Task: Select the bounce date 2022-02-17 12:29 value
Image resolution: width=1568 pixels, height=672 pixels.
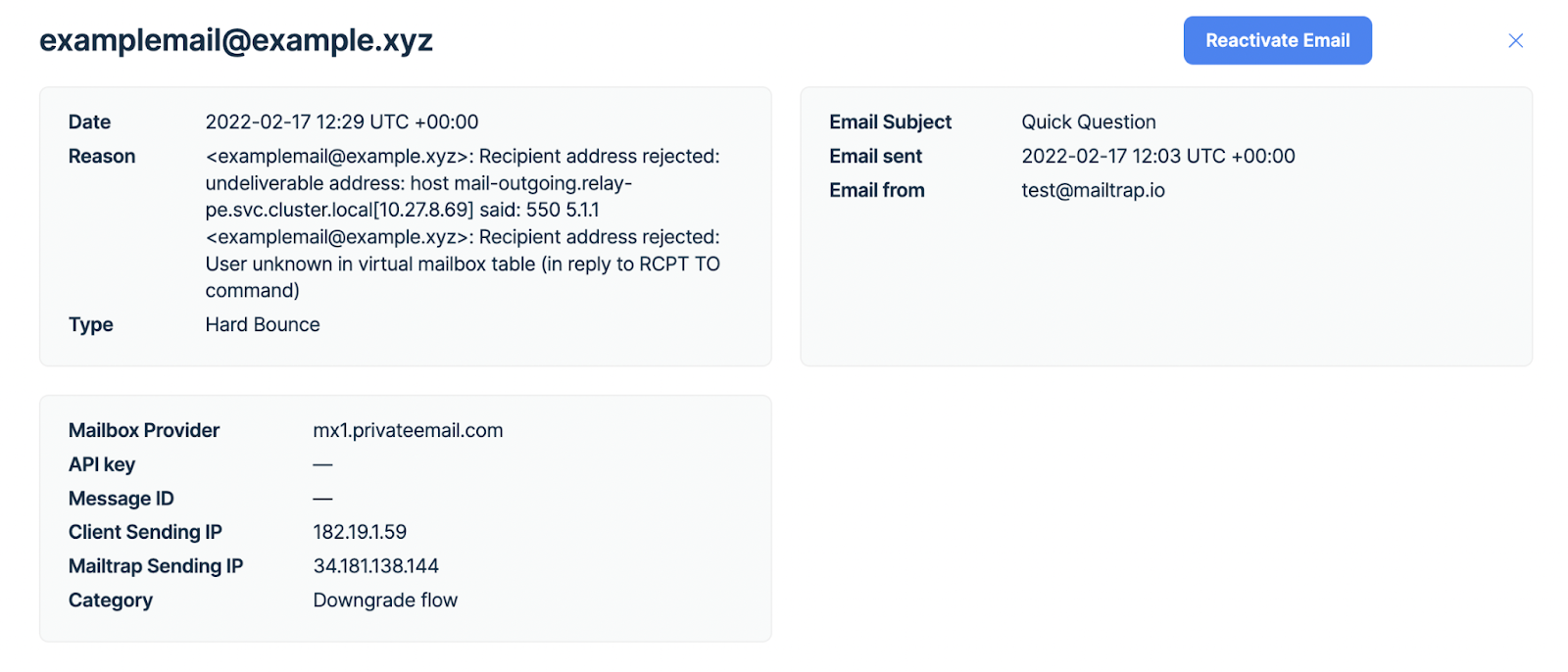Action: tap(341, 121)
